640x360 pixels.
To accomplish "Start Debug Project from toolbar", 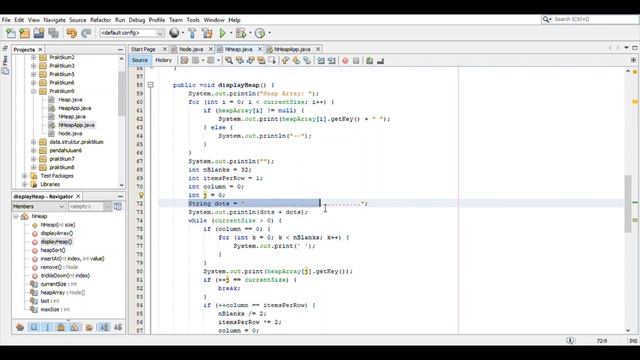I will [x=241, y=33].
